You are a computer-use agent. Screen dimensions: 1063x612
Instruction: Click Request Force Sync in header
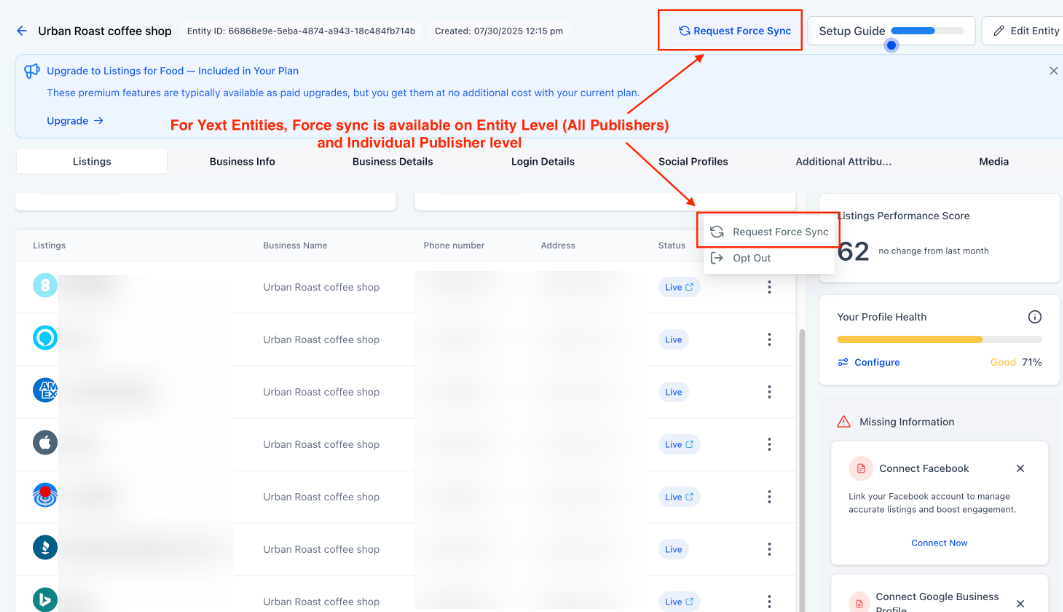tap(733, 31)
